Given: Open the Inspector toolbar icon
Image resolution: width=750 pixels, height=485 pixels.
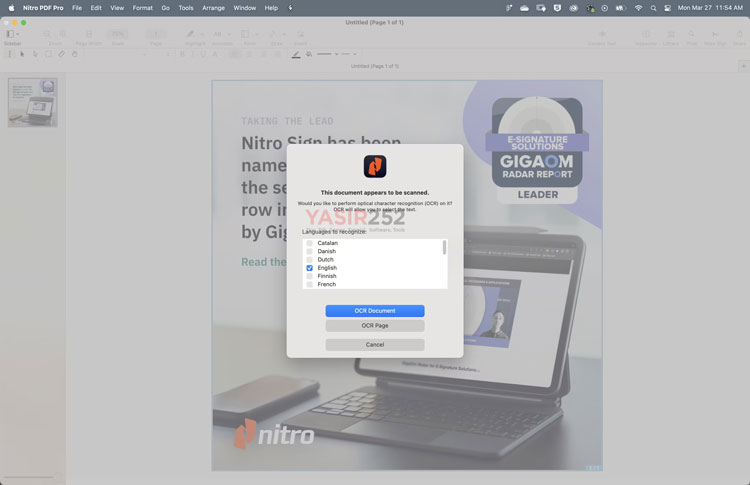Looking at the screenshot, I should [x=646, y=34].
